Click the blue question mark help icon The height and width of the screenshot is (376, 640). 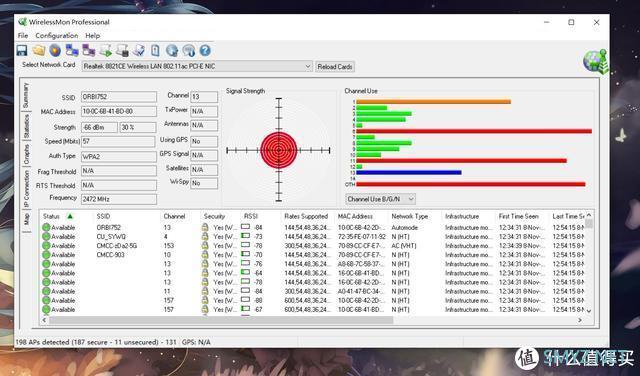coord(205,51)
